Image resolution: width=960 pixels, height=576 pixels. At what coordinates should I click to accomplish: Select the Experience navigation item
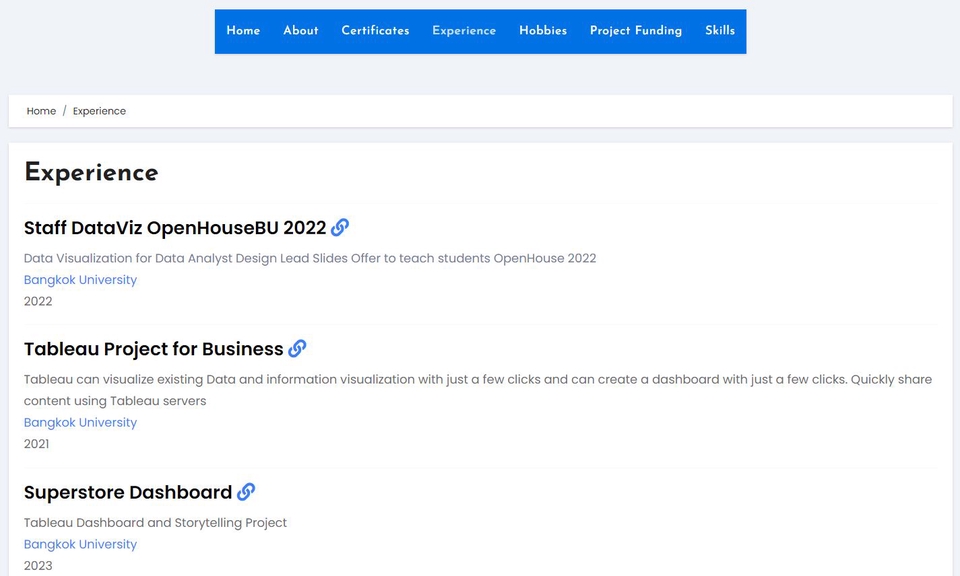coord(464,31)
